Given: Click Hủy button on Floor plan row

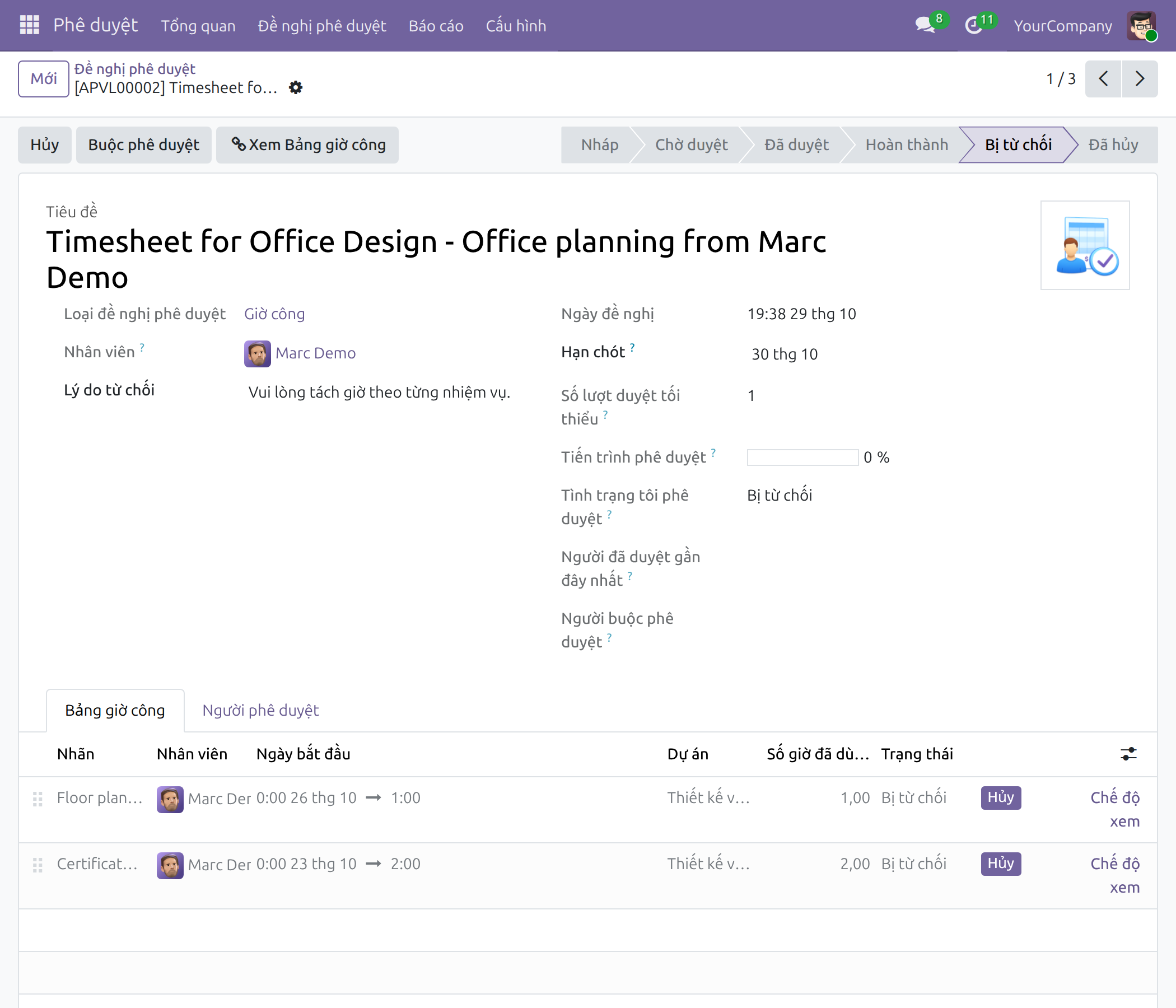Looking at the screenshot, I should coord(1001,797).
